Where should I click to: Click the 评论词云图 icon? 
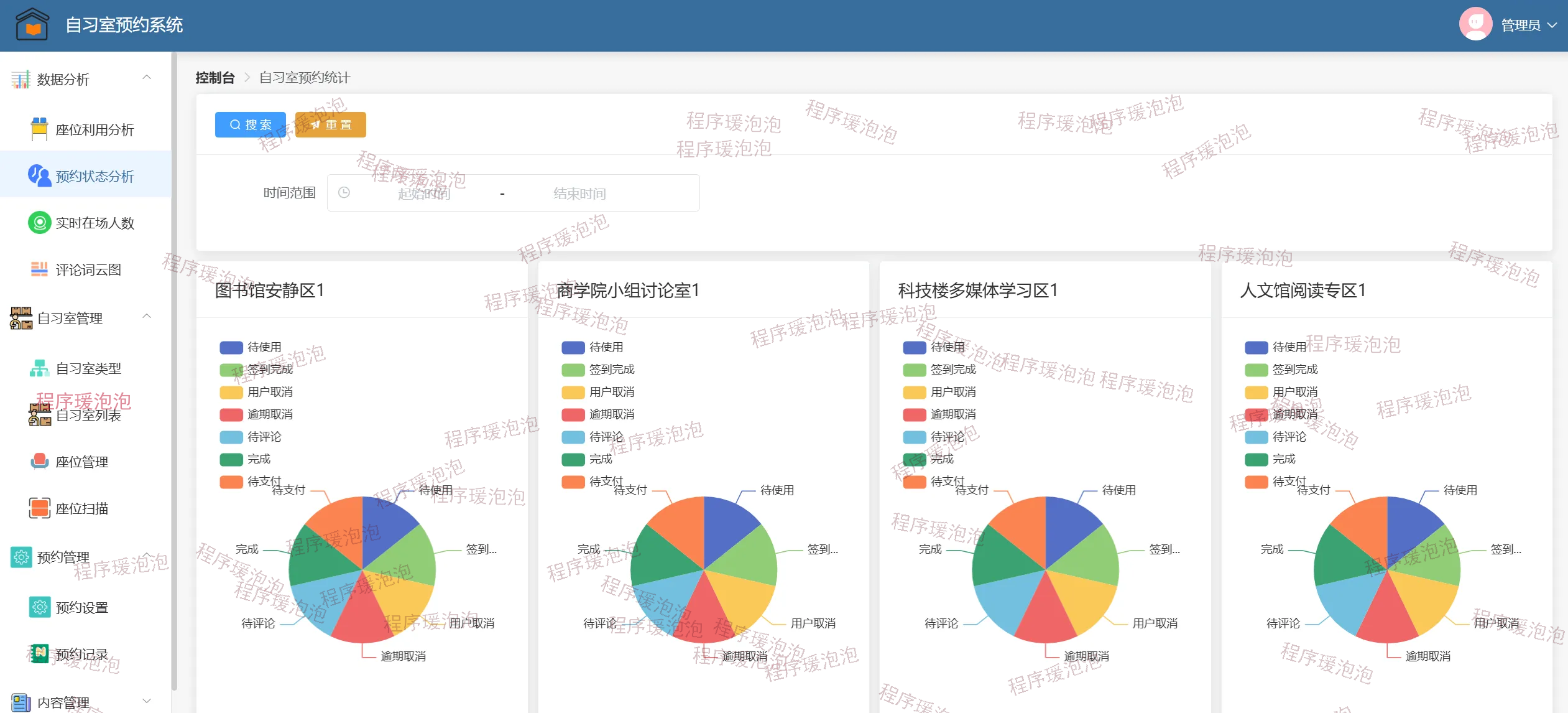point(39,269)
